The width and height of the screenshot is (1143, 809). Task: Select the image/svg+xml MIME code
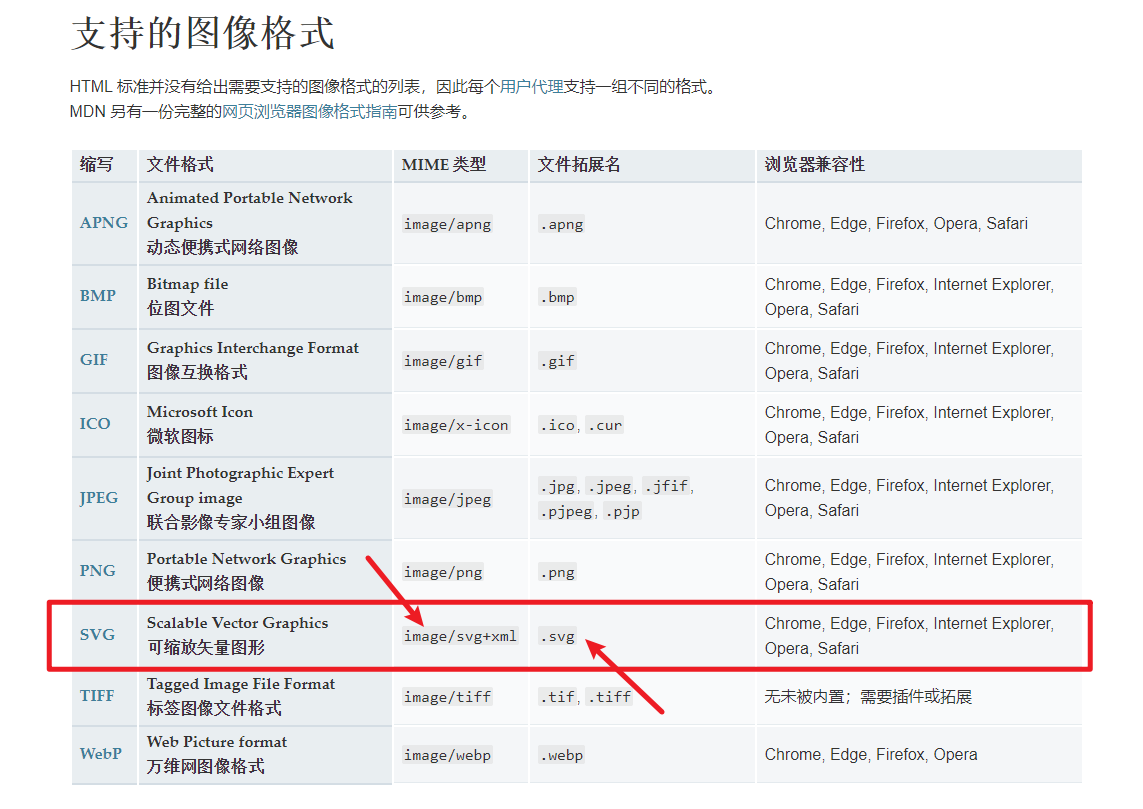461,636
